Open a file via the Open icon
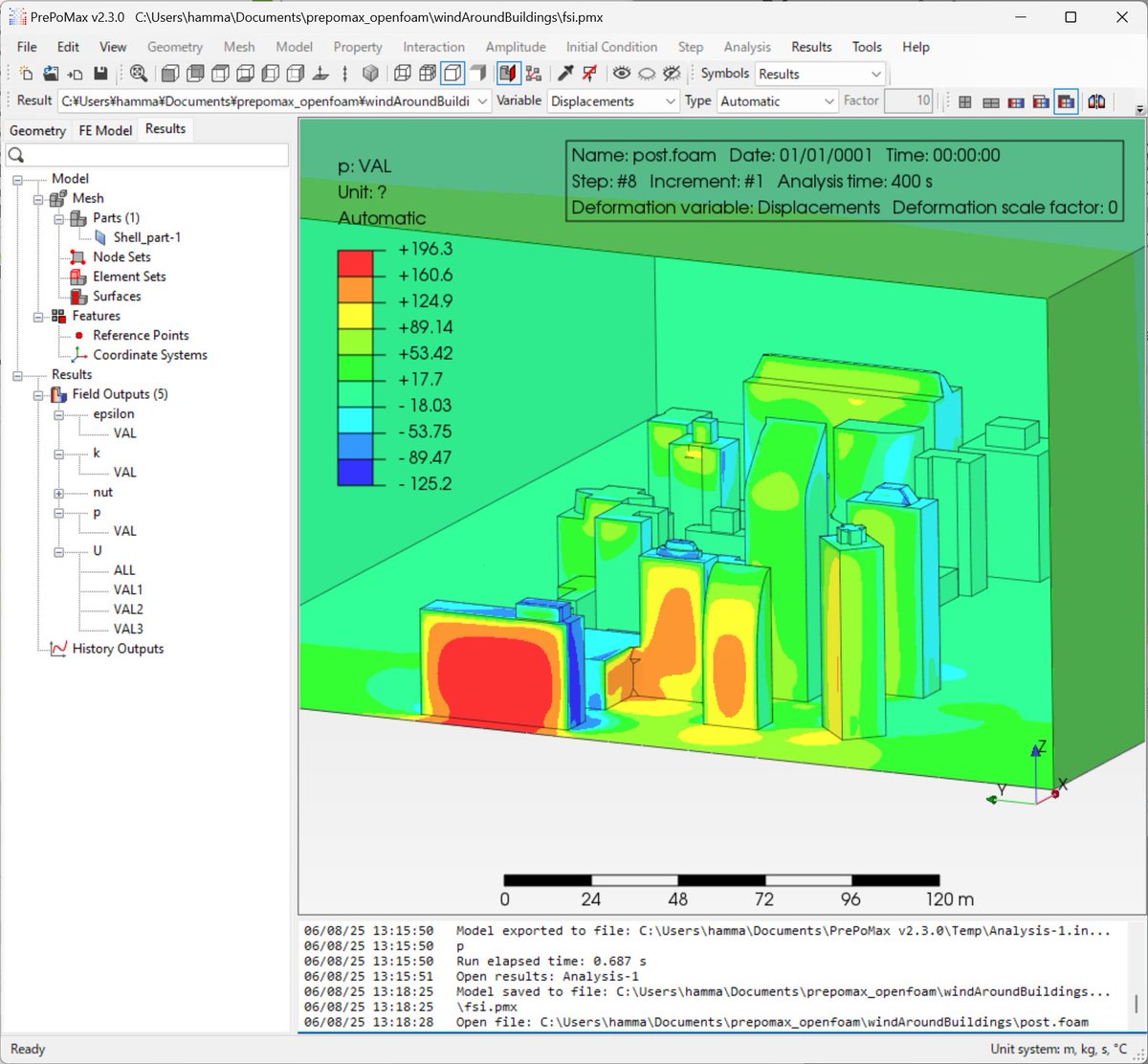Screen dimensions: 1148x1064 pyautogui.click(x=51, y=74)
